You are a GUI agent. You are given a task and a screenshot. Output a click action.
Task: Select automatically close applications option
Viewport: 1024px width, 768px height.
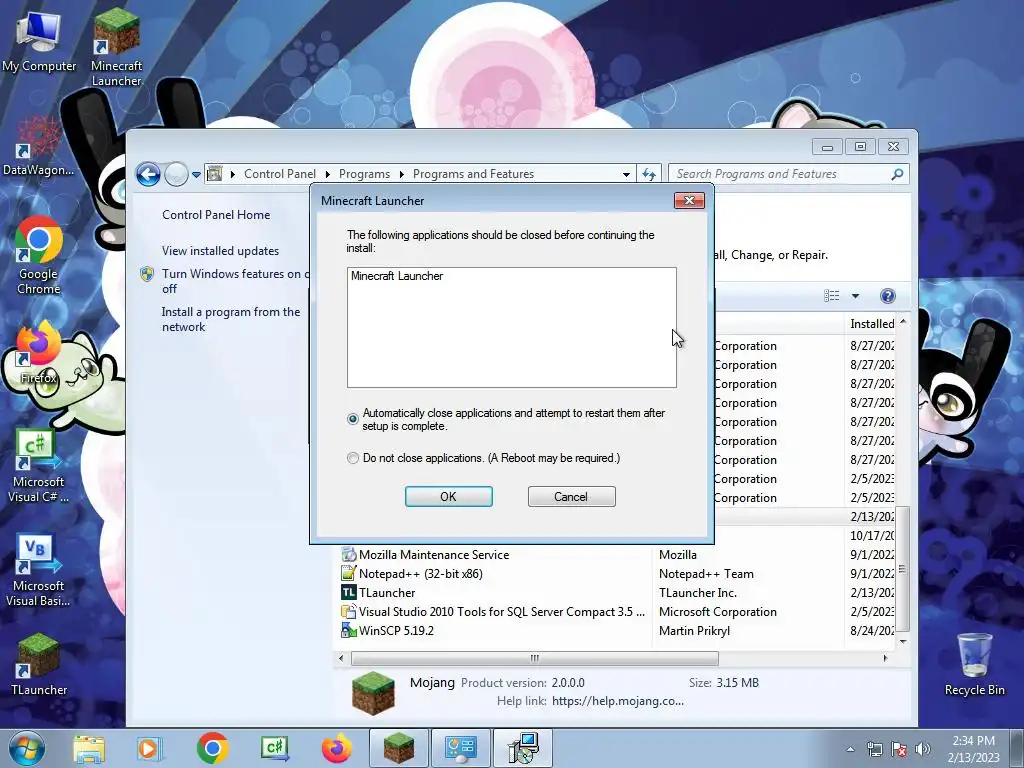(353, 419)
